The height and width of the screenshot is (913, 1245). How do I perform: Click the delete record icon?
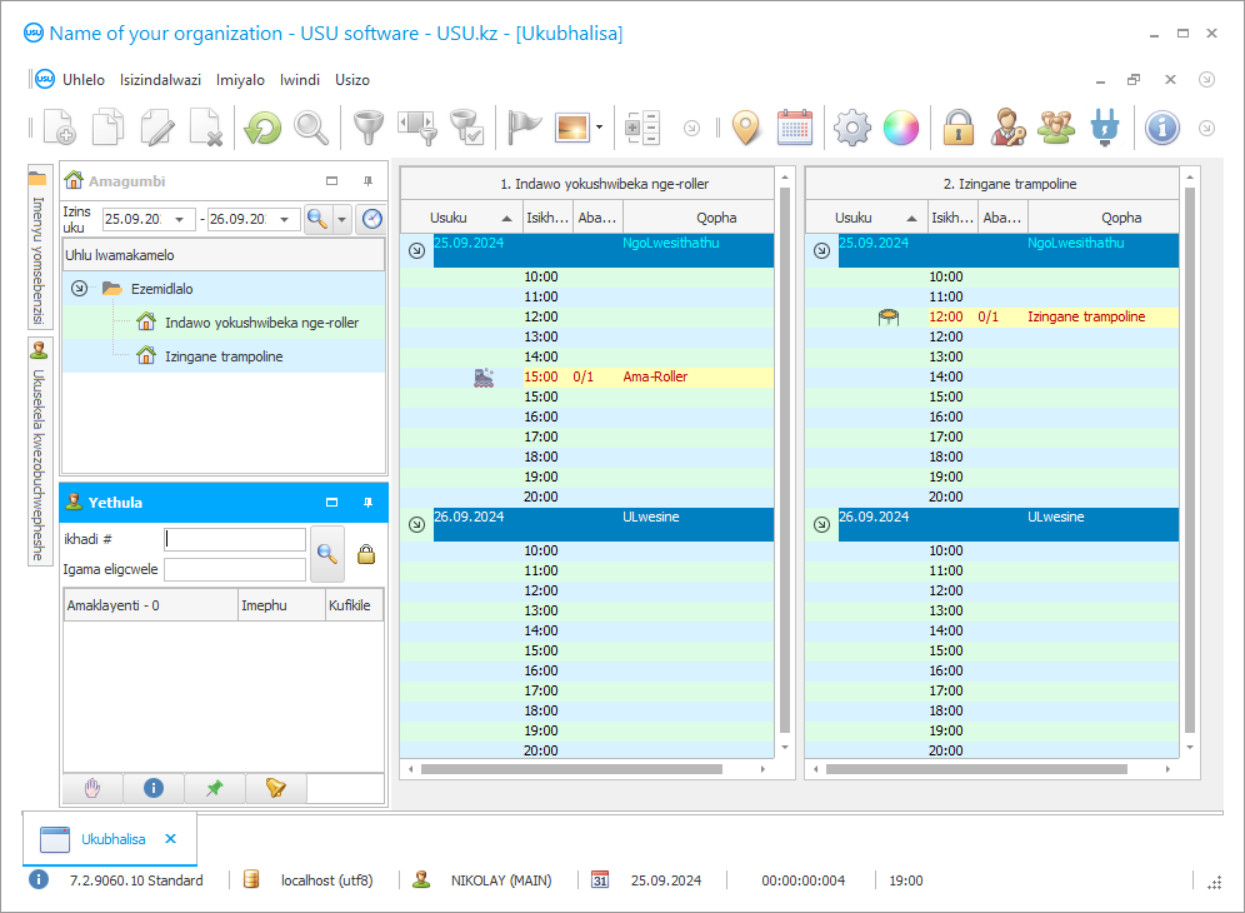[207, 128]
